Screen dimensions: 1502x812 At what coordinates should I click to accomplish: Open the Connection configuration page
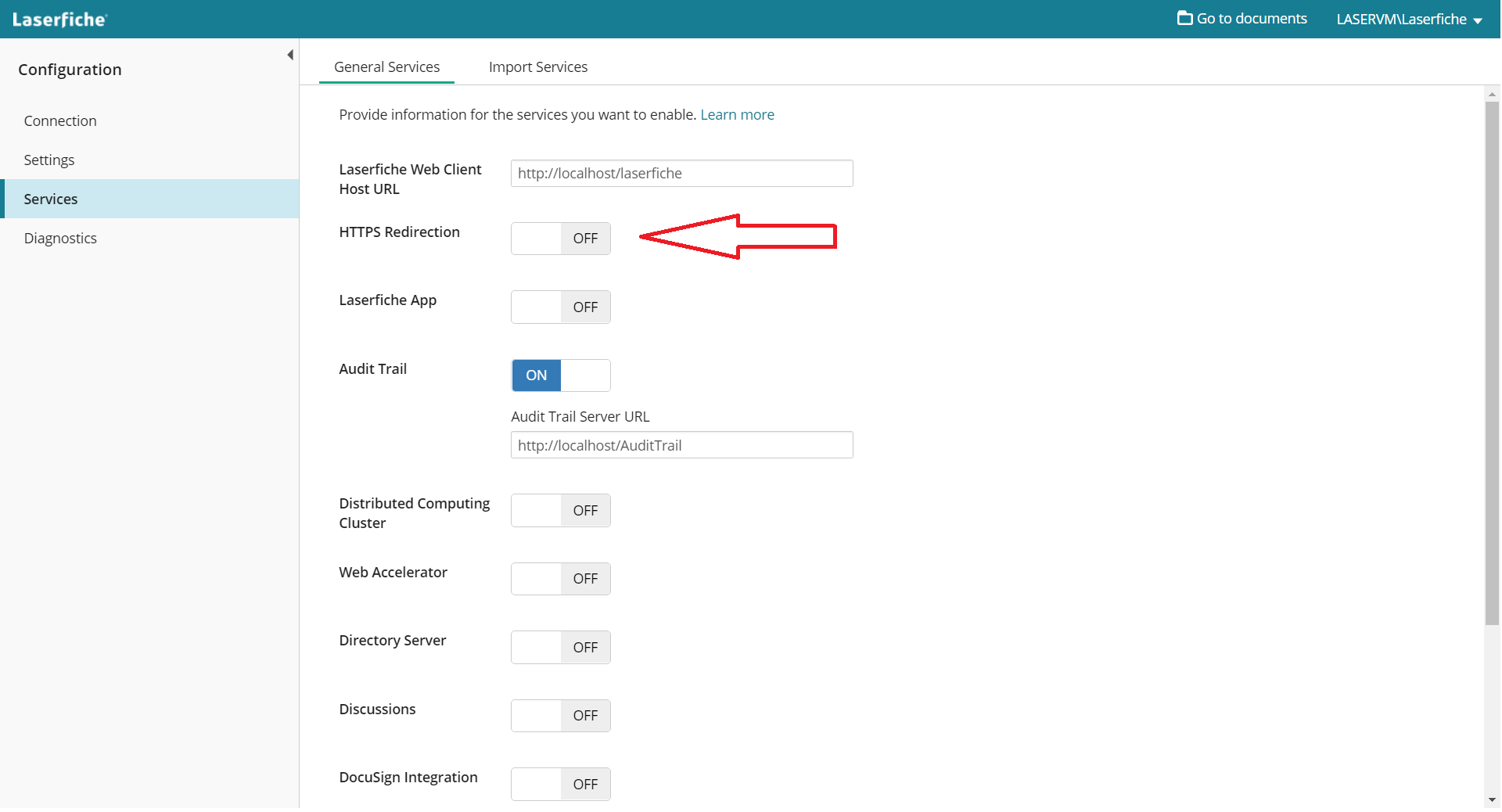tap(60, 121)
